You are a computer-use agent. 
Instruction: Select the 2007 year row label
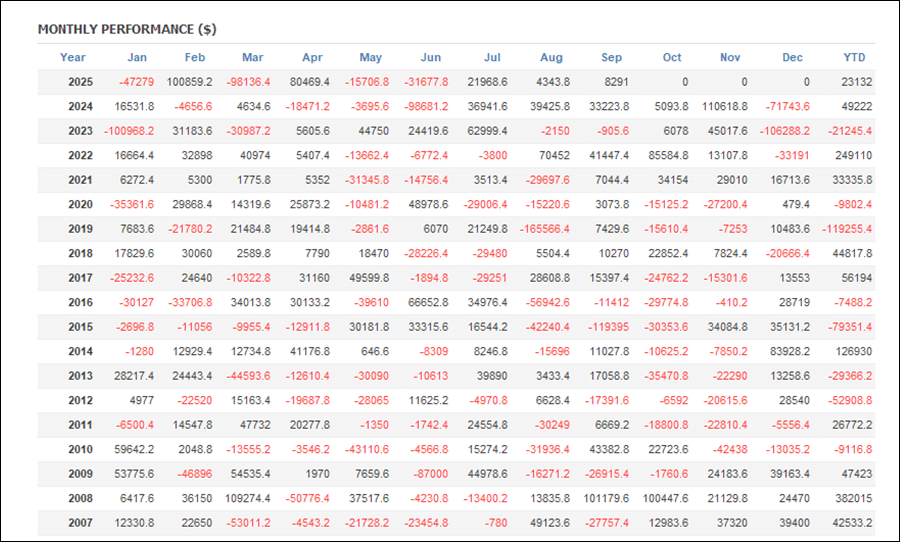82,523
